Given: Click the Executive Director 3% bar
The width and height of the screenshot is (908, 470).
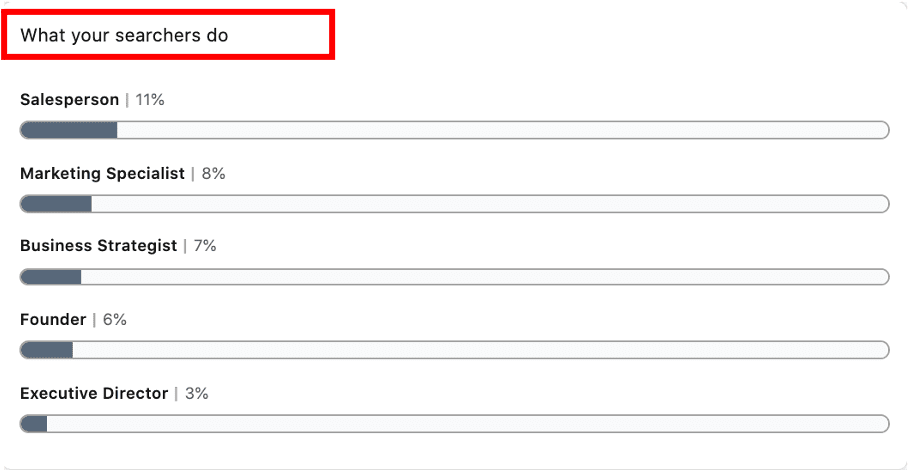Looking at the screenshot, I should [x=455, y=424].
